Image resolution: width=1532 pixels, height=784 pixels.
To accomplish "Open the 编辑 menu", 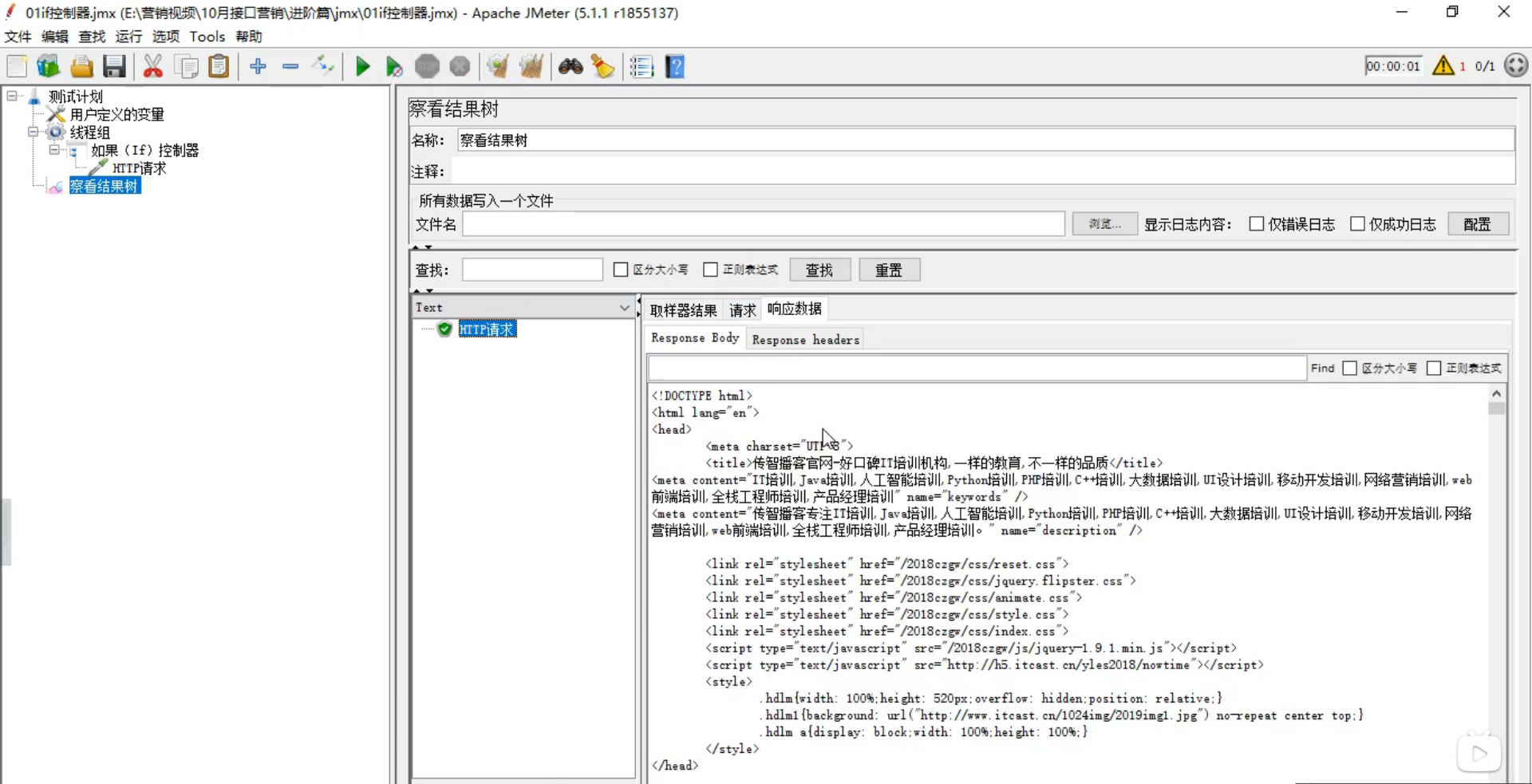I will pos(55,37).
